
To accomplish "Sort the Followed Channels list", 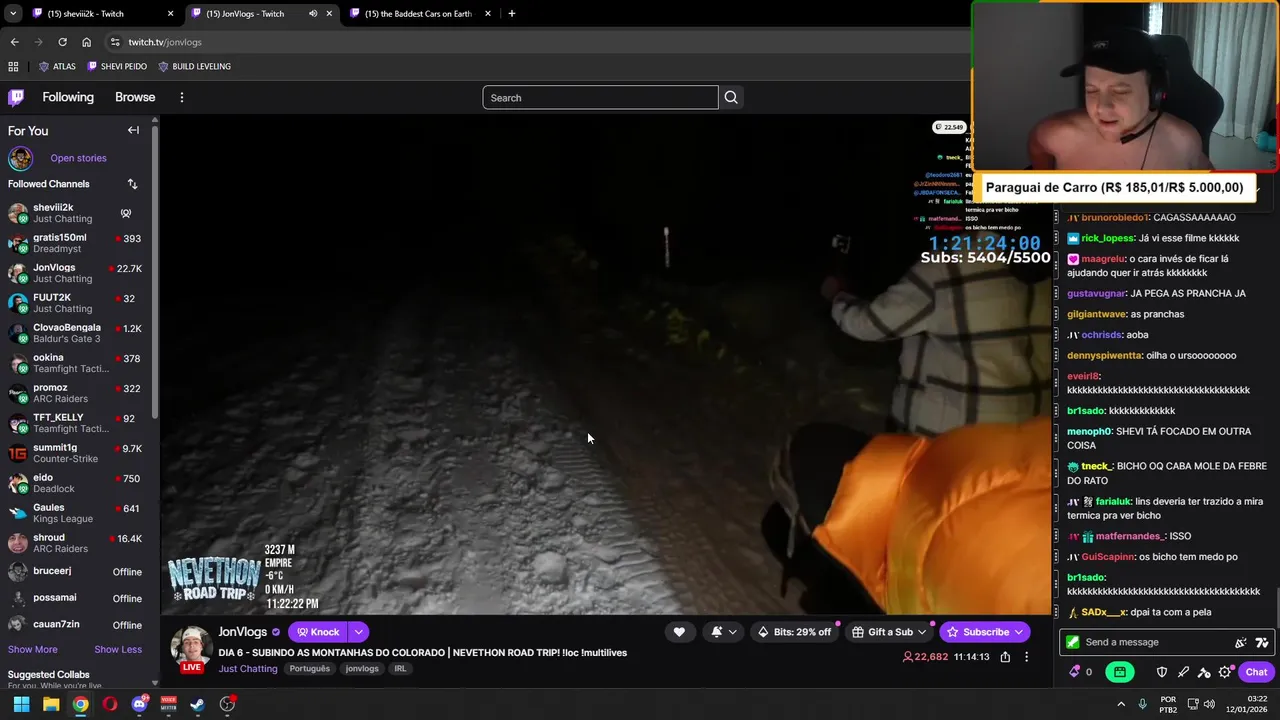I will click(132, 184).
